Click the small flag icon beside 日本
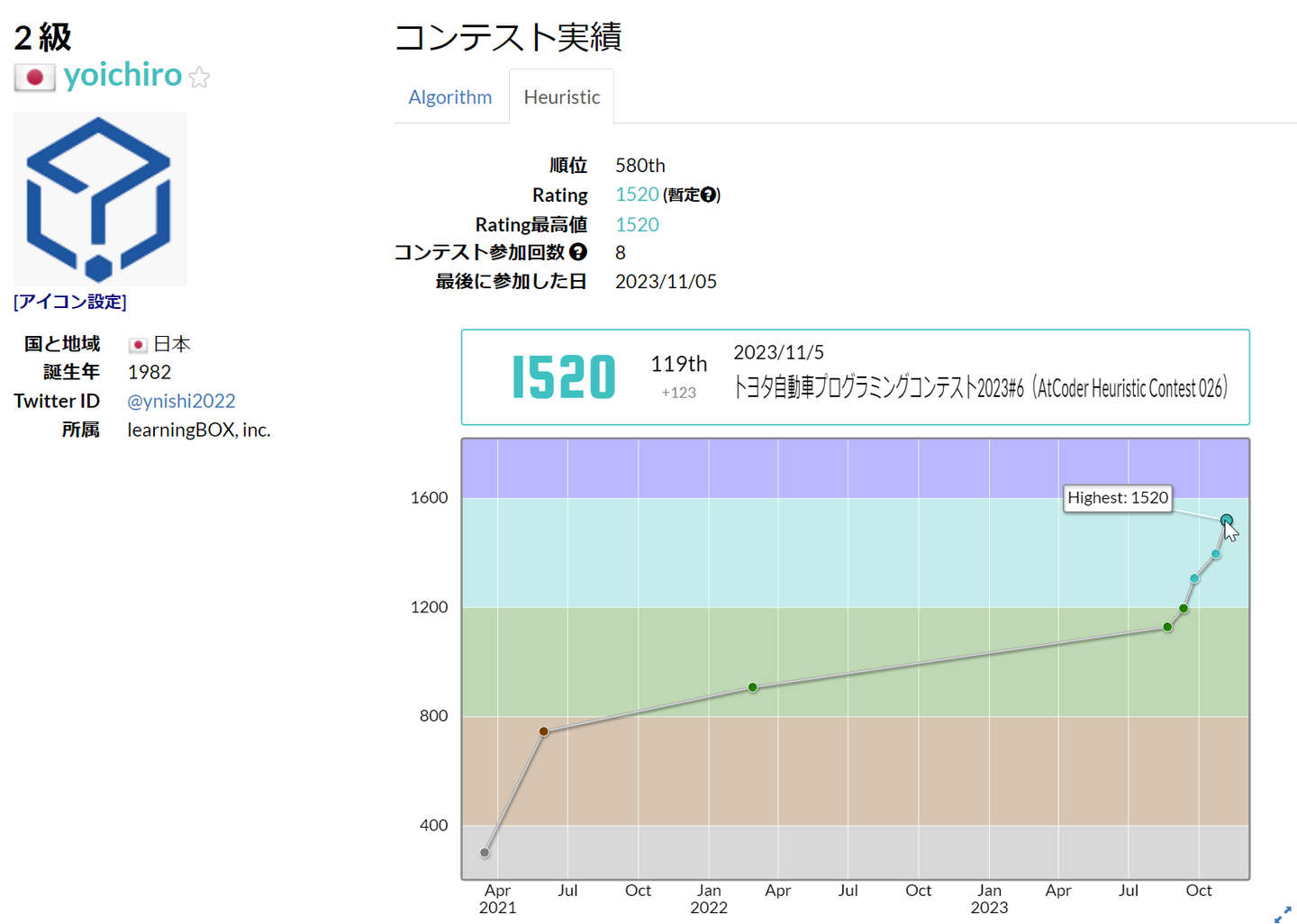Viewport: 1297px width, 924px height. pos(138,345)
